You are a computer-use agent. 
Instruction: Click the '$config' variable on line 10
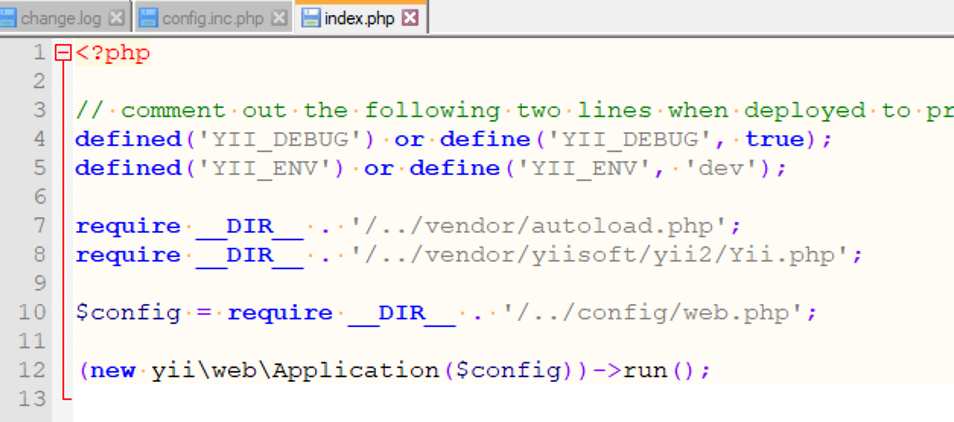pyautogui.click(x=128, y=313)
